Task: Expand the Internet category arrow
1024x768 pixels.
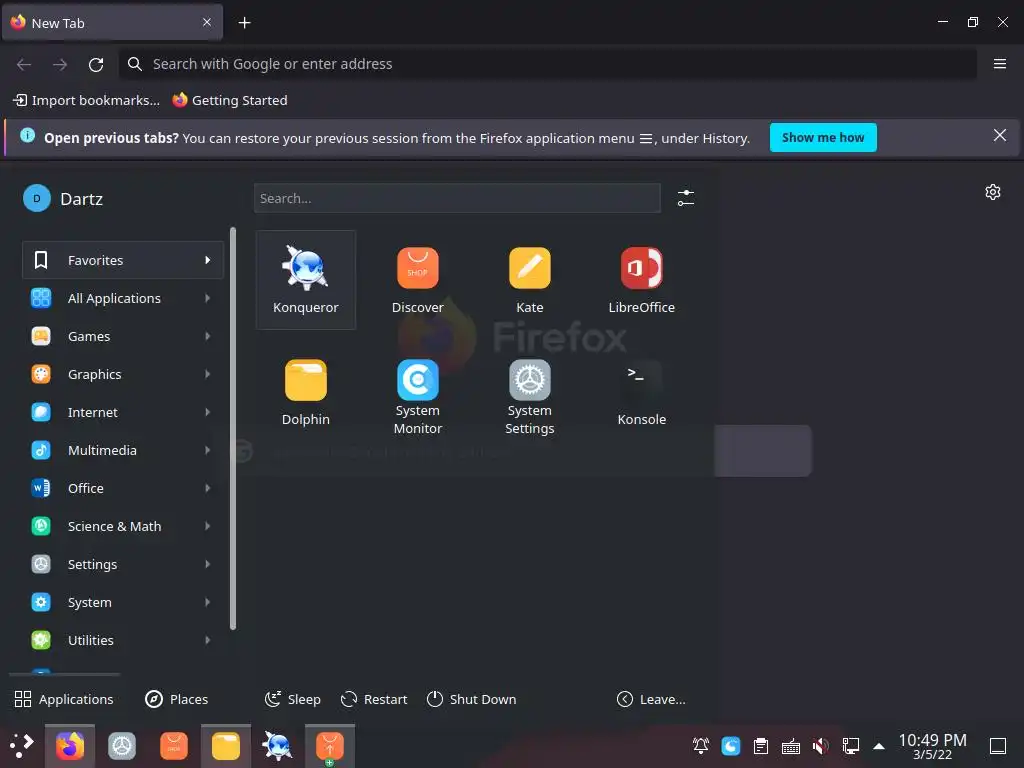Action: point(208,412)
